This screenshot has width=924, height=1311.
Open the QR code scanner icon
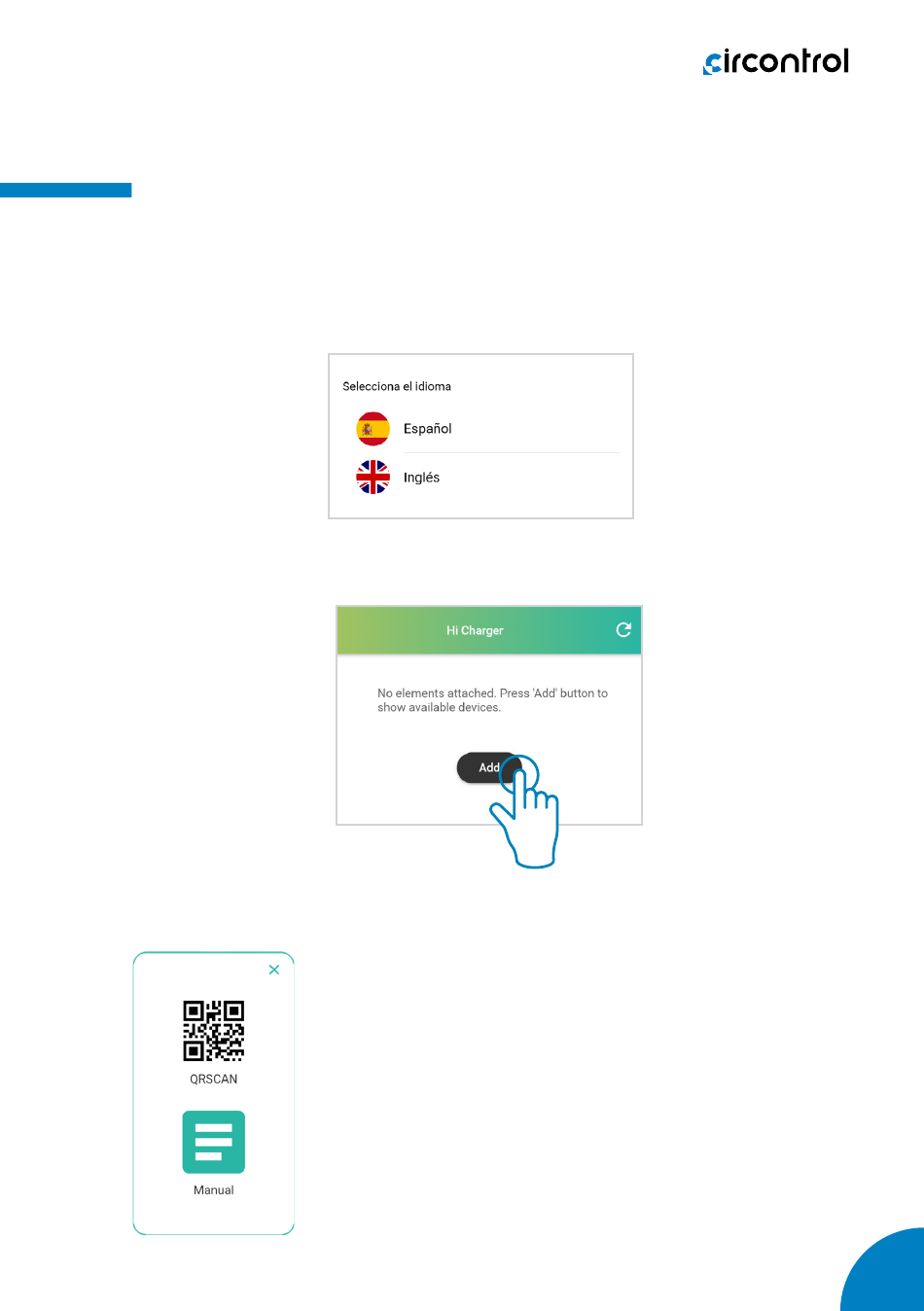[214, 1031]
